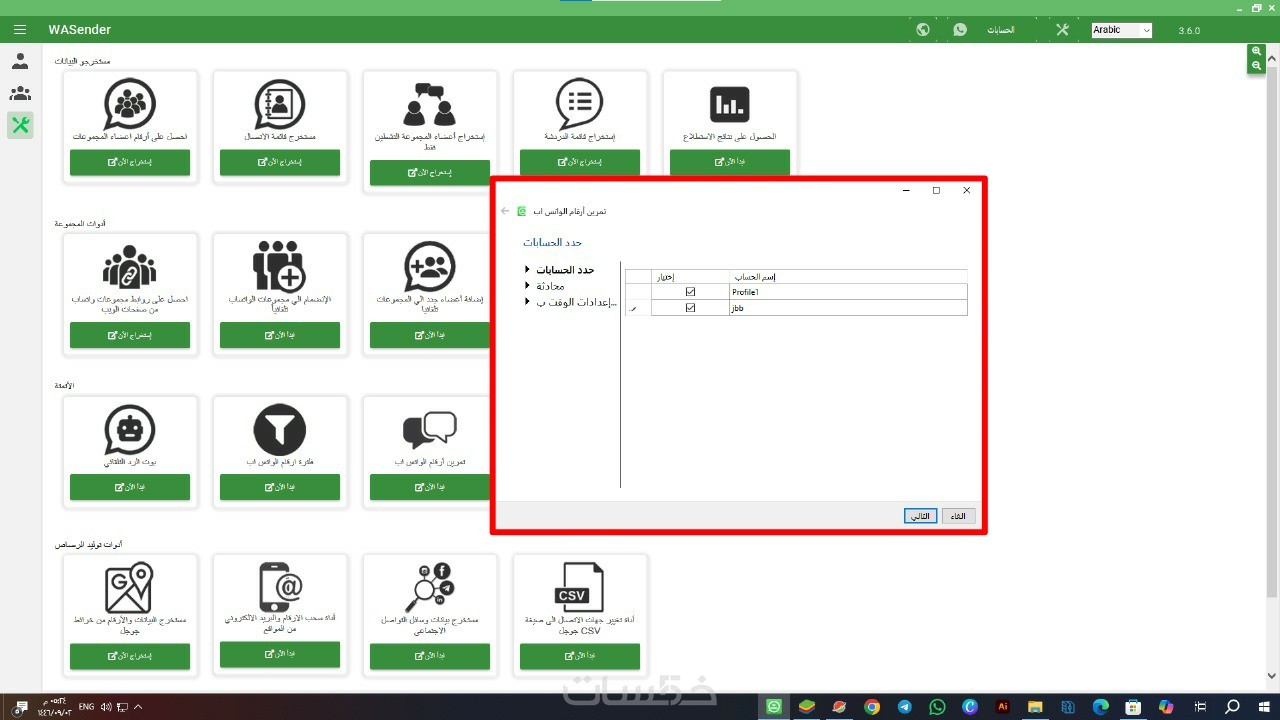Expand the حدد الحسابات tree arrow
The height and width of the screenshot is (720, 1280).
coord(527,270)
